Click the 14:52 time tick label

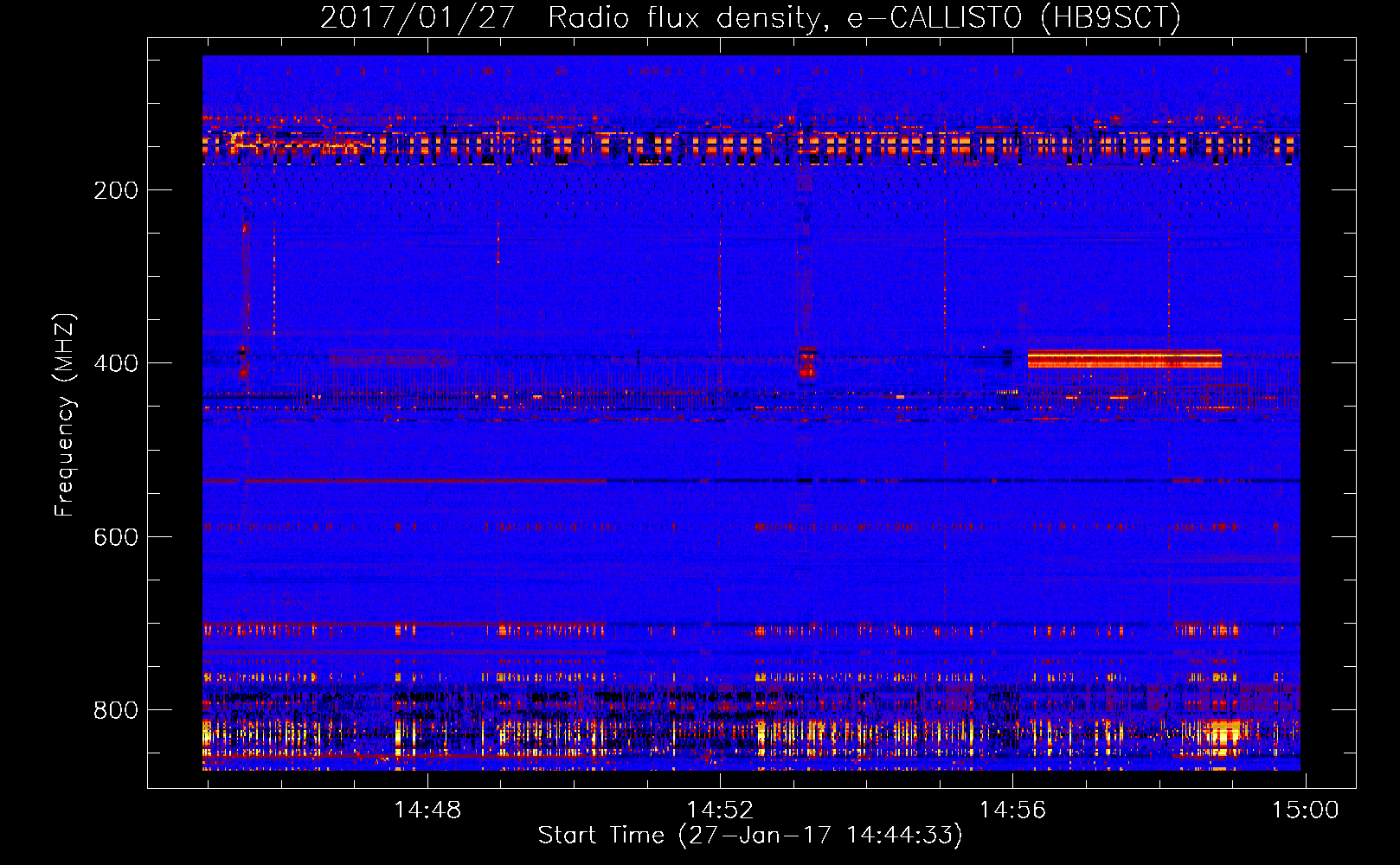click(720, 811)
